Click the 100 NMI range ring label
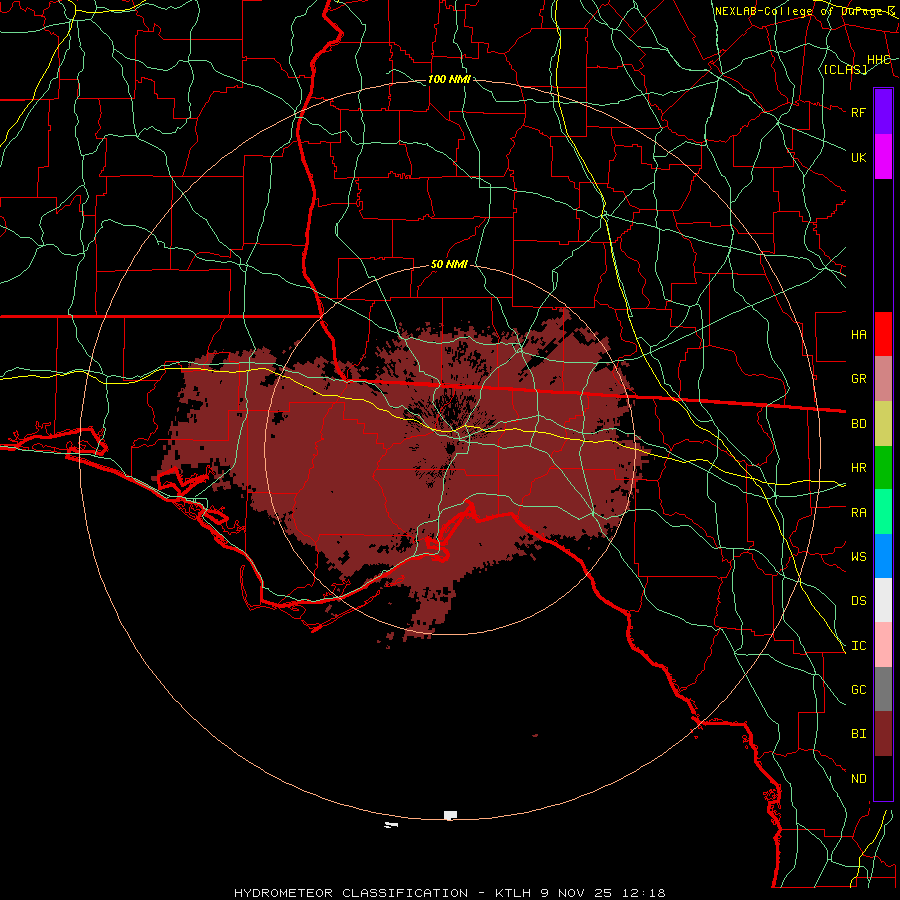 pos(449,79)
